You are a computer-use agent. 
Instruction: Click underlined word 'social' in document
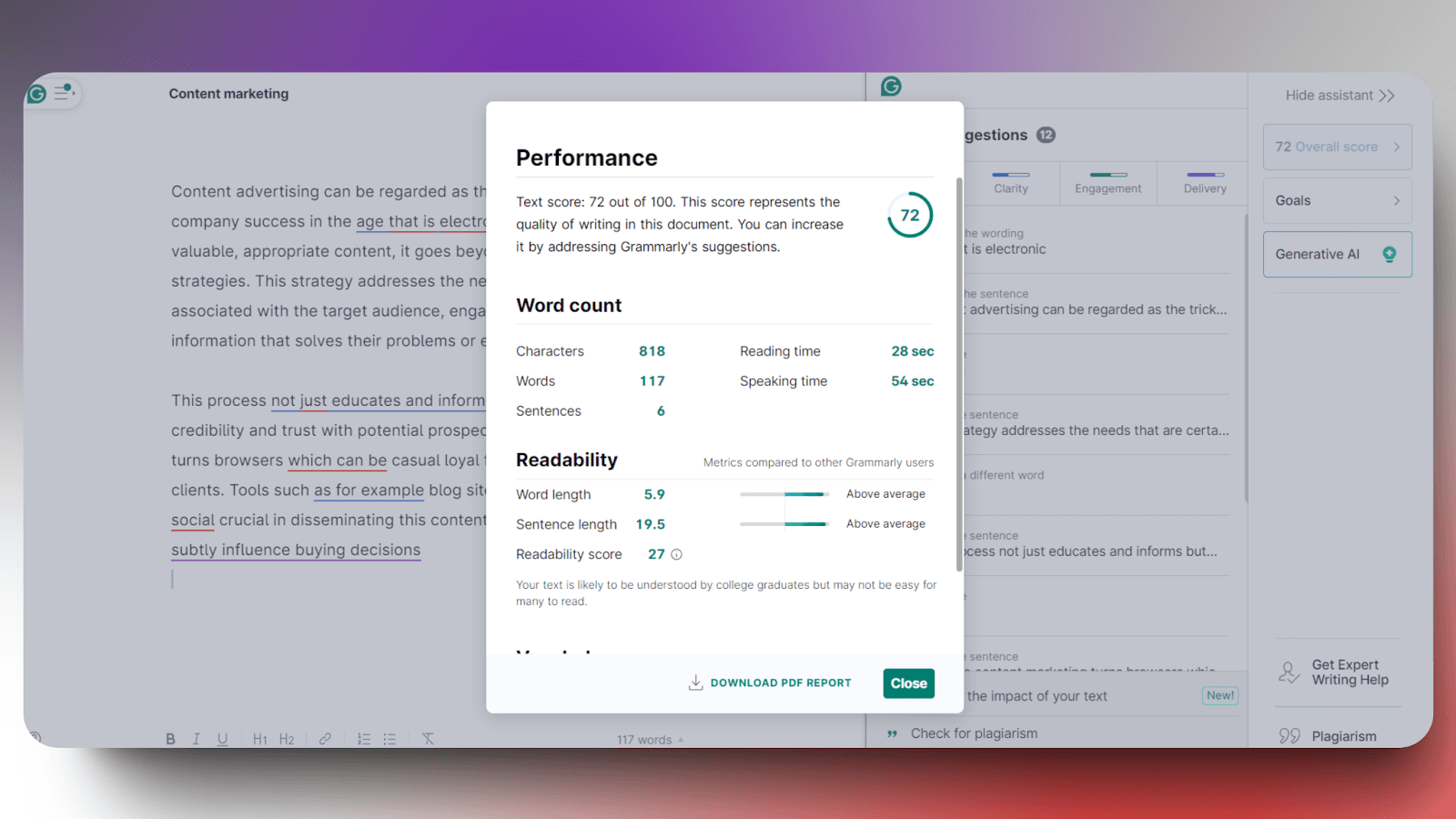(193, 520)
